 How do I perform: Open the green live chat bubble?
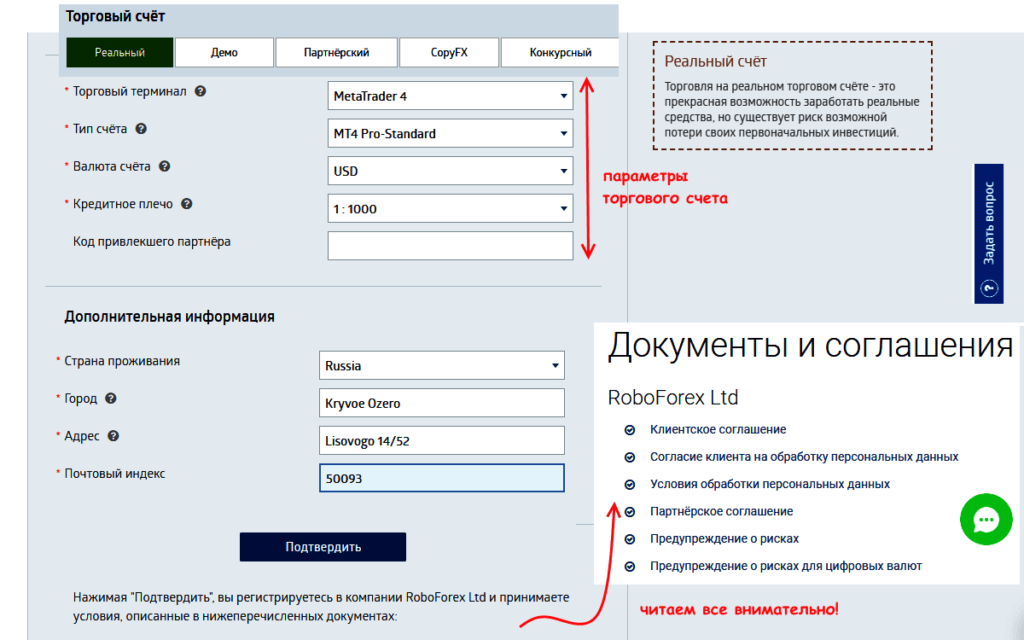985,519
